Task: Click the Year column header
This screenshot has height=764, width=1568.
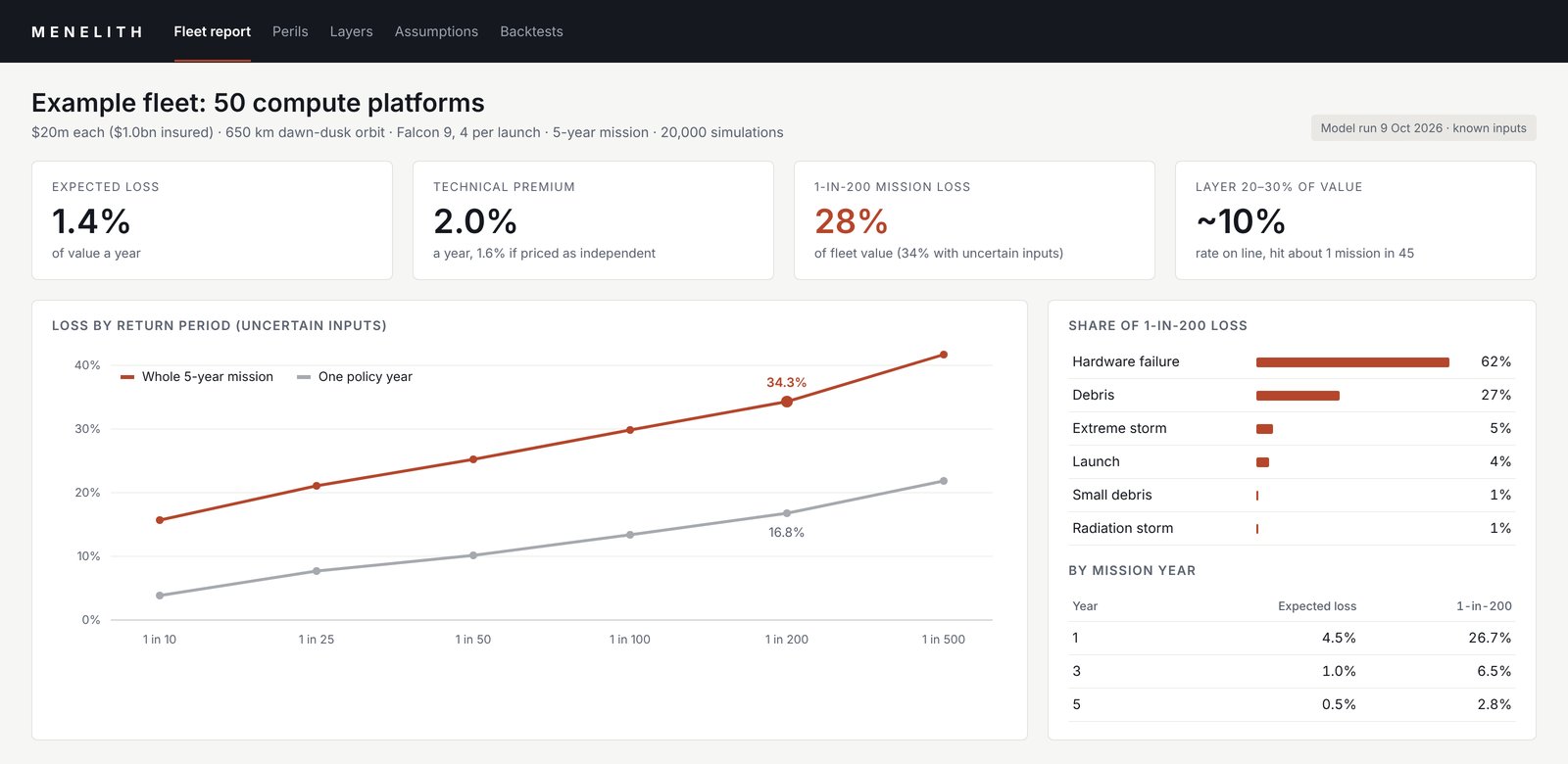Action: [x=1085, y=606]
